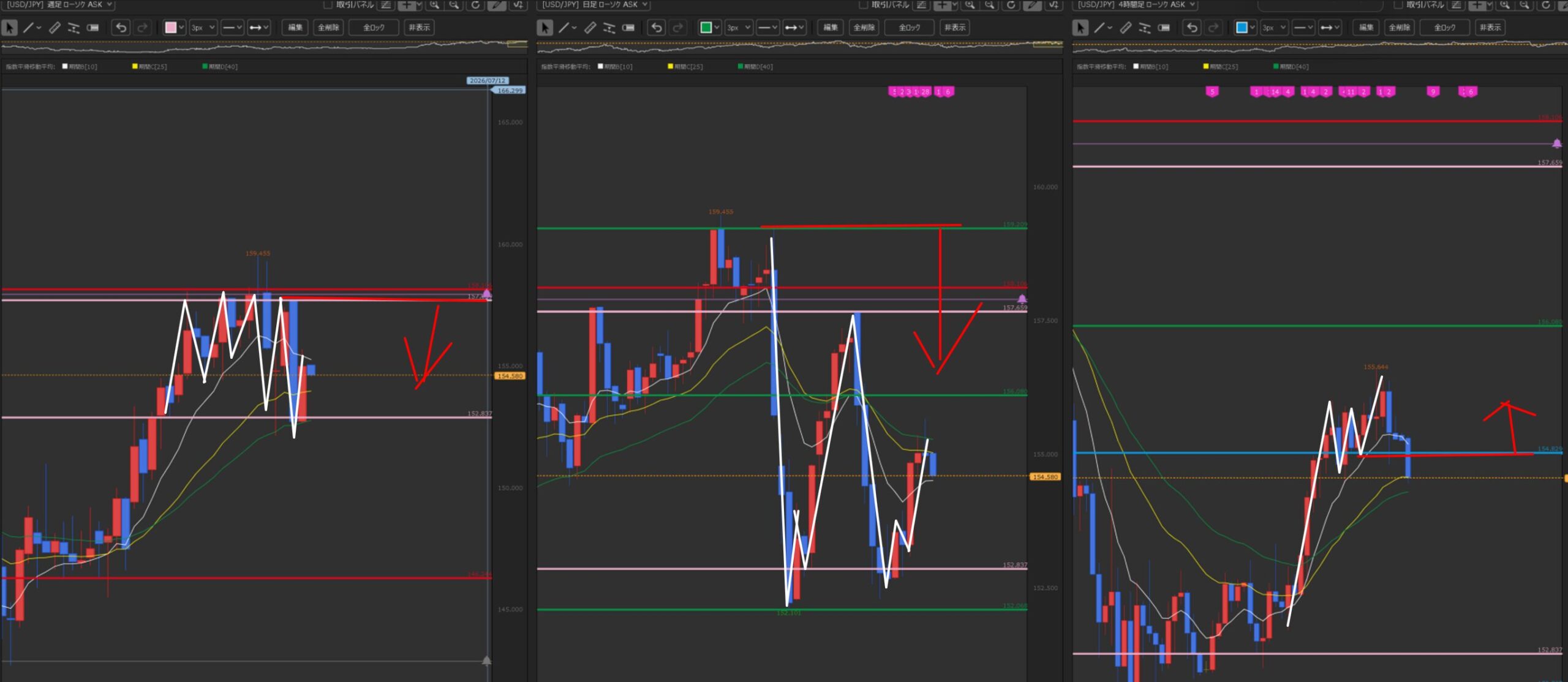This screenshot has width=1568, height=682.
Task: Click 非表示 button in 4-hour chart toolbar
Action: click(x=1490, y=28)
